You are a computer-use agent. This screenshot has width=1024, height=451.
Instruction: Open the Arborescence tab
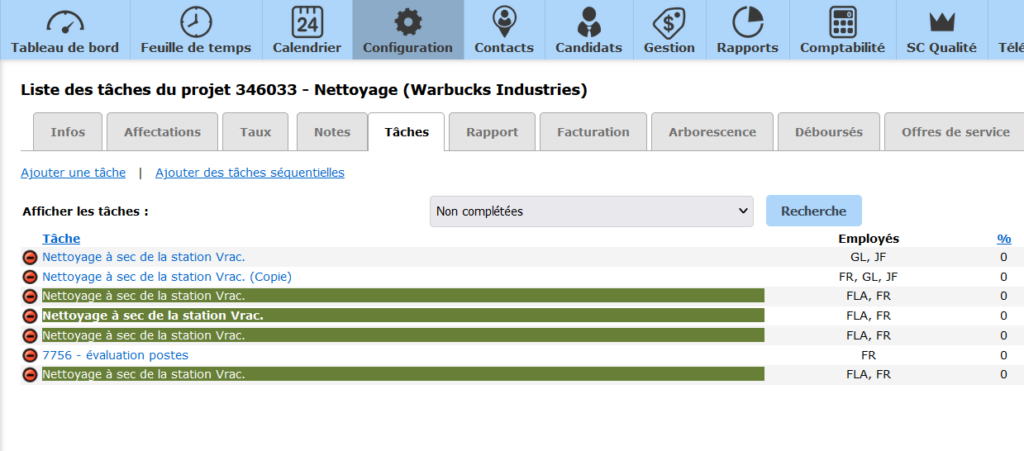(711, 132)
